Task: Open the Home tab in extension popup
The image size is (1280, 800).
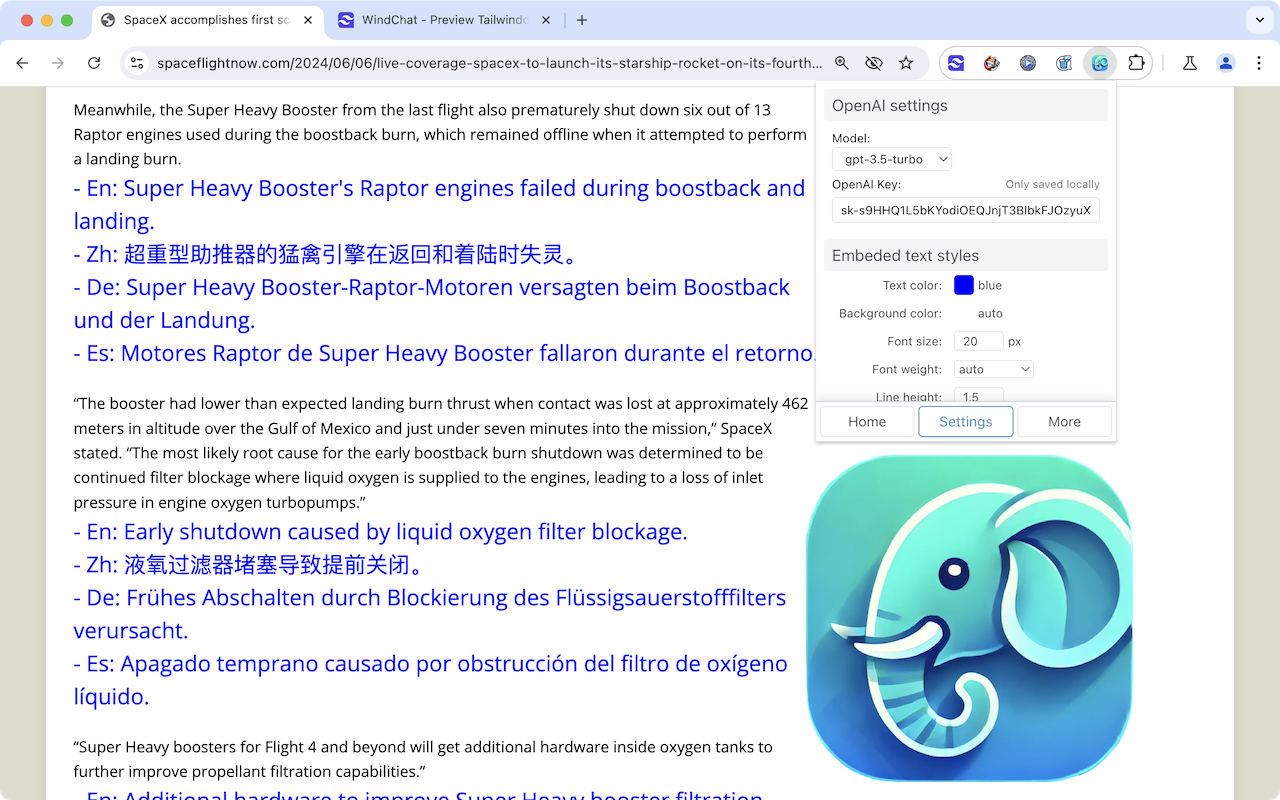Action: click(867, 422)
